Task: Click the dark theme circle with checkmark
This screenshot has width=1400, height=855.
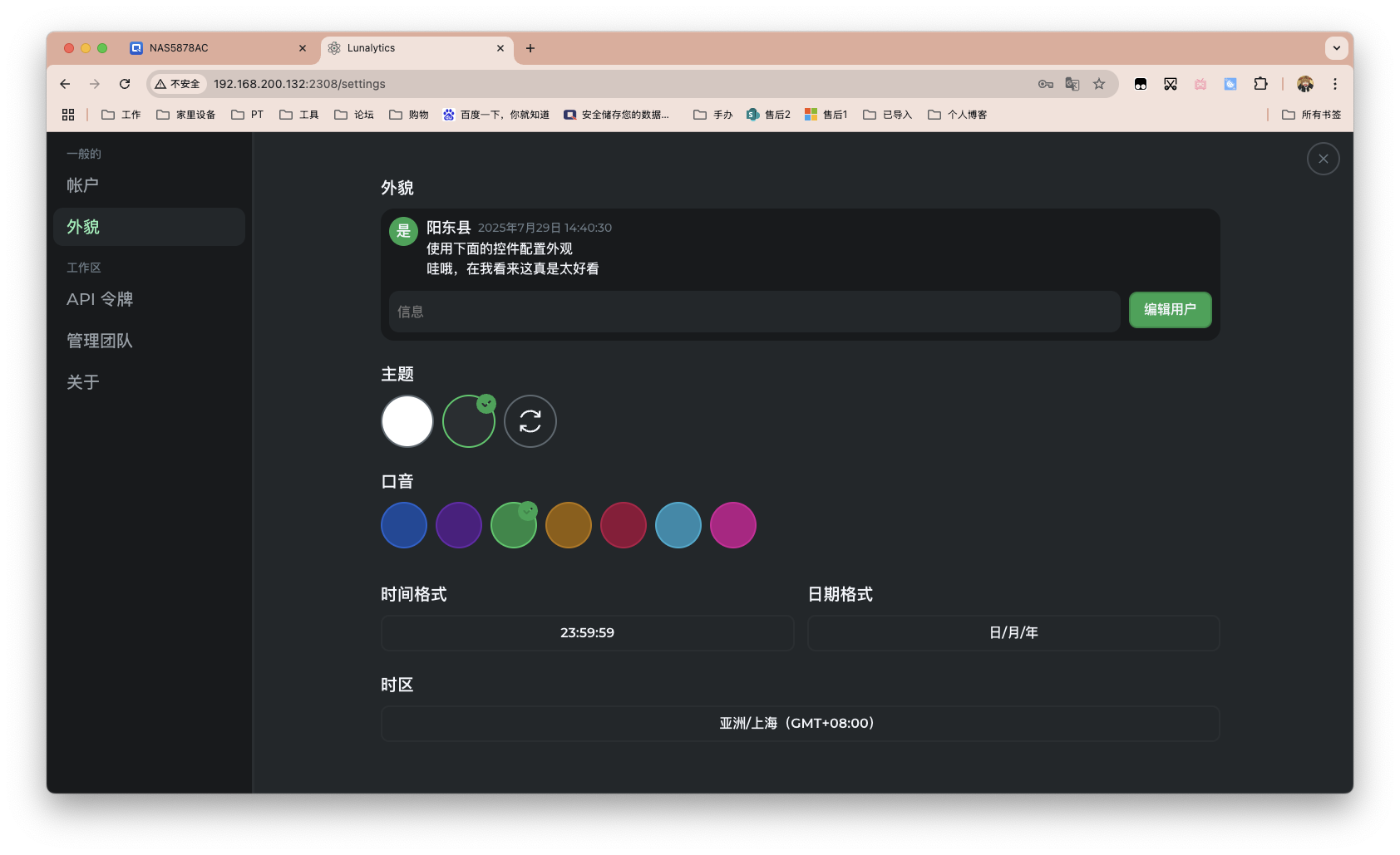Action: tap(468, 421)
